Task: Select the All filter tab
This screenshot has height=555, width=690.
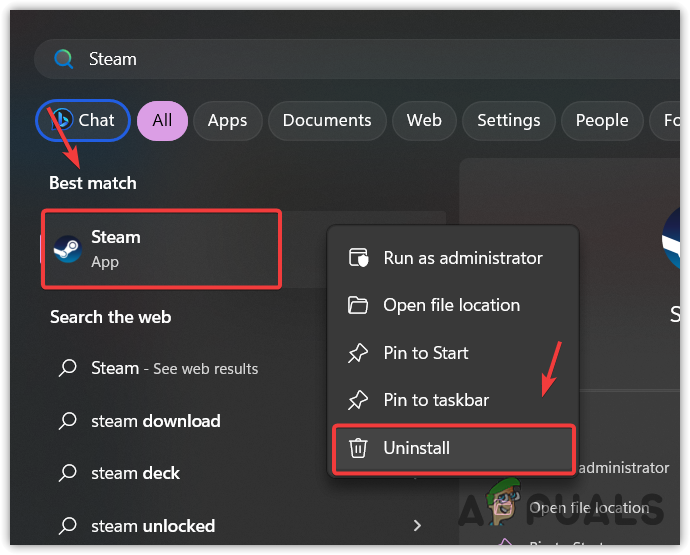Action: click(162, 121)
